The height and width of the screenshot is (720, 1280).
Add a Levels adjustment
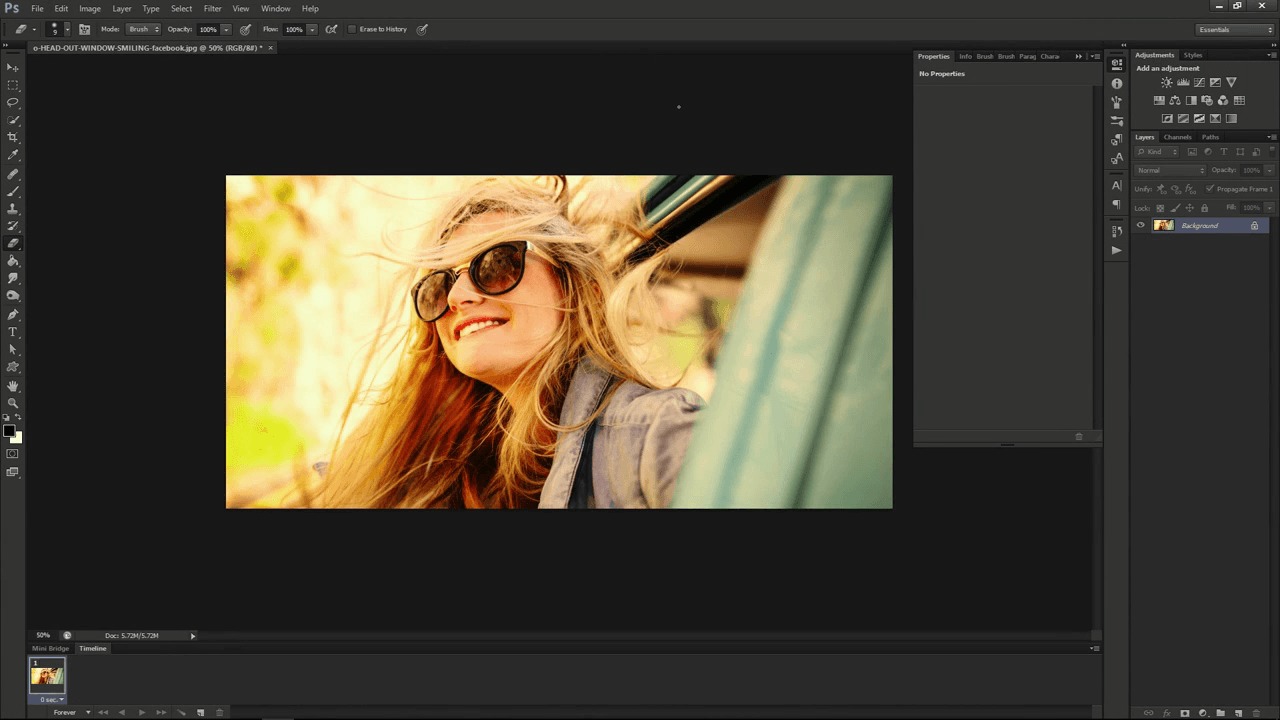(x=1183, y=83)
